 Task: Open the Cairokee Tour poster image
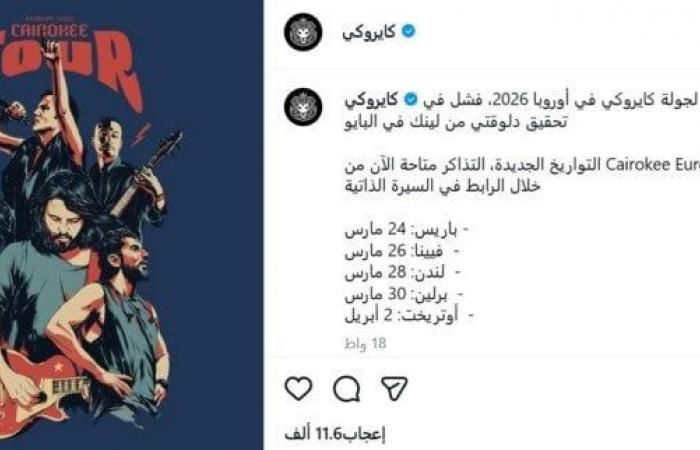(x=132, y=225)
